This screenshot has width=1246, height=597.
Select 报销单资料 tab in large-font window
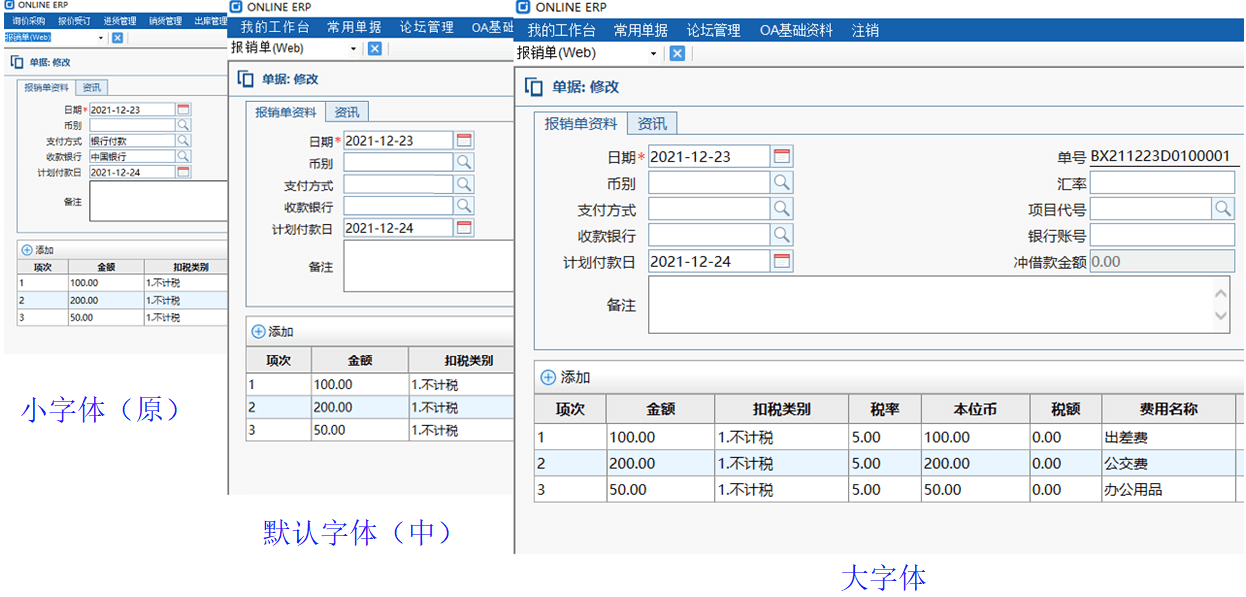(x=581, y=124)
